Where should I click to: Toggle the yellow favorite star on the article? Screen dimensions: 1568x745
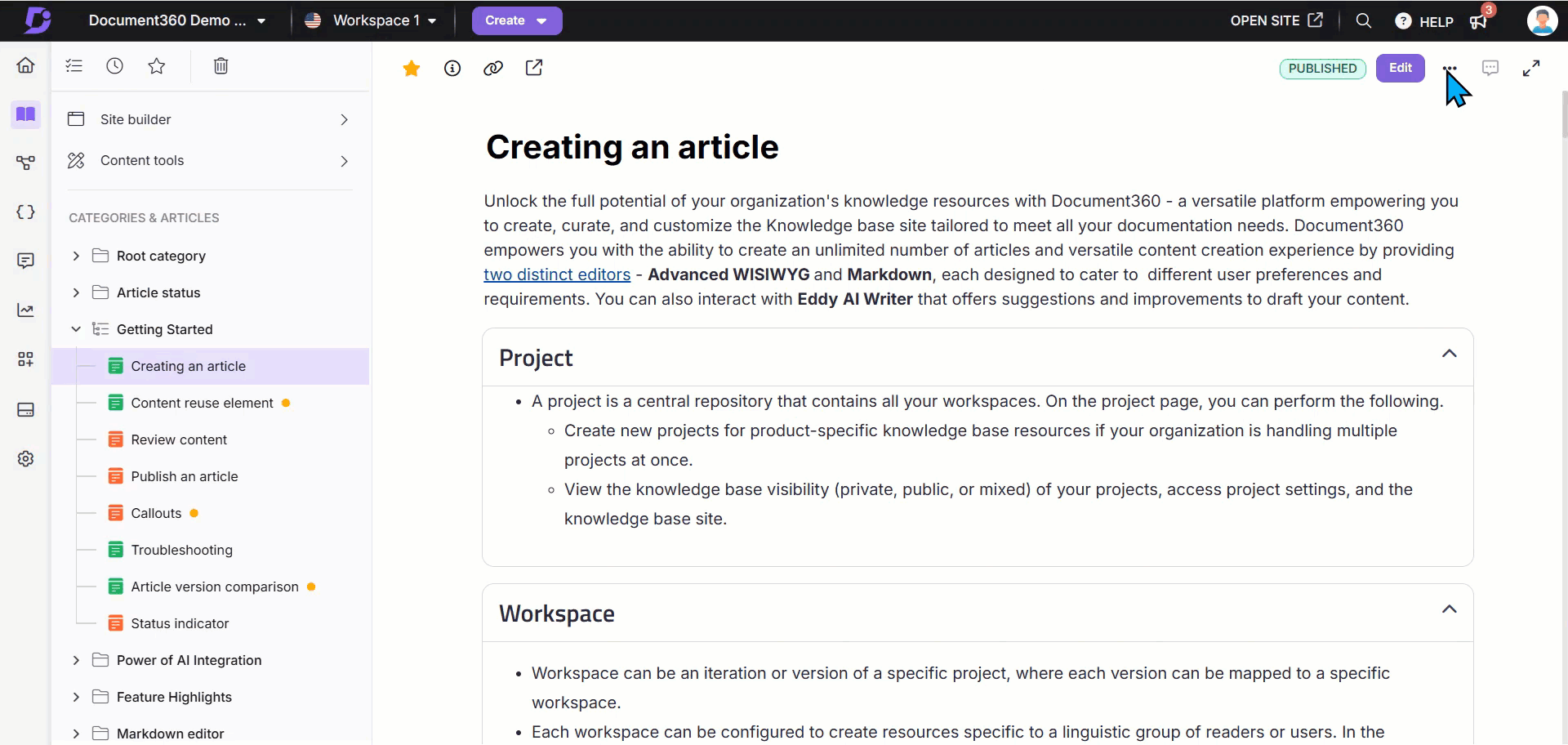(412, 68)
